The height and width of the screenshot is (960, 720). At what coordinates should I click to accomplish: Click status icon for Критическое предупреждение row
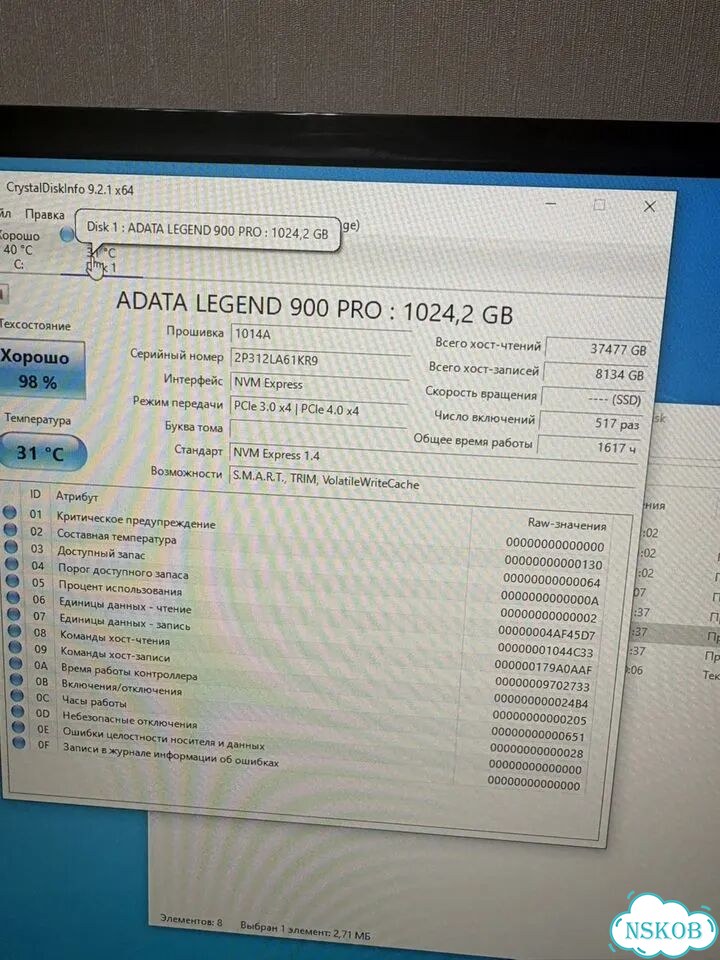tap(10, 513)
